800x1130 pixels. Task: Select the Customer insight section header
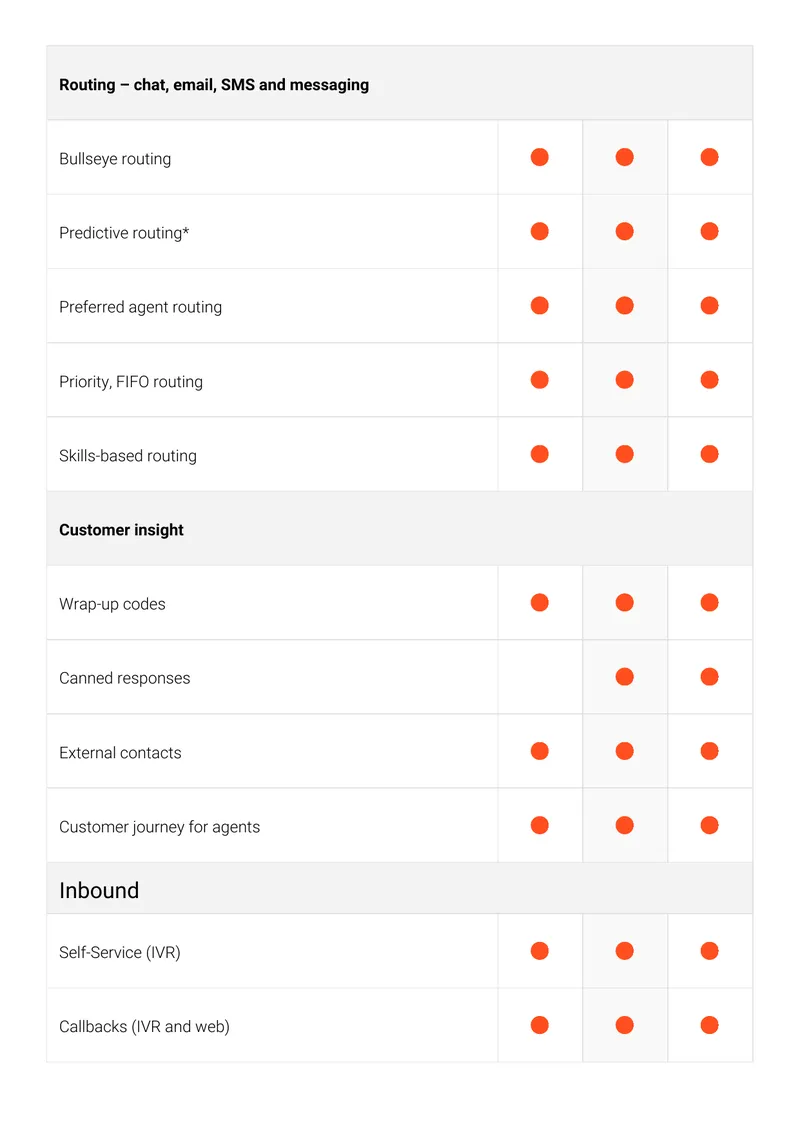click(400, 529)
